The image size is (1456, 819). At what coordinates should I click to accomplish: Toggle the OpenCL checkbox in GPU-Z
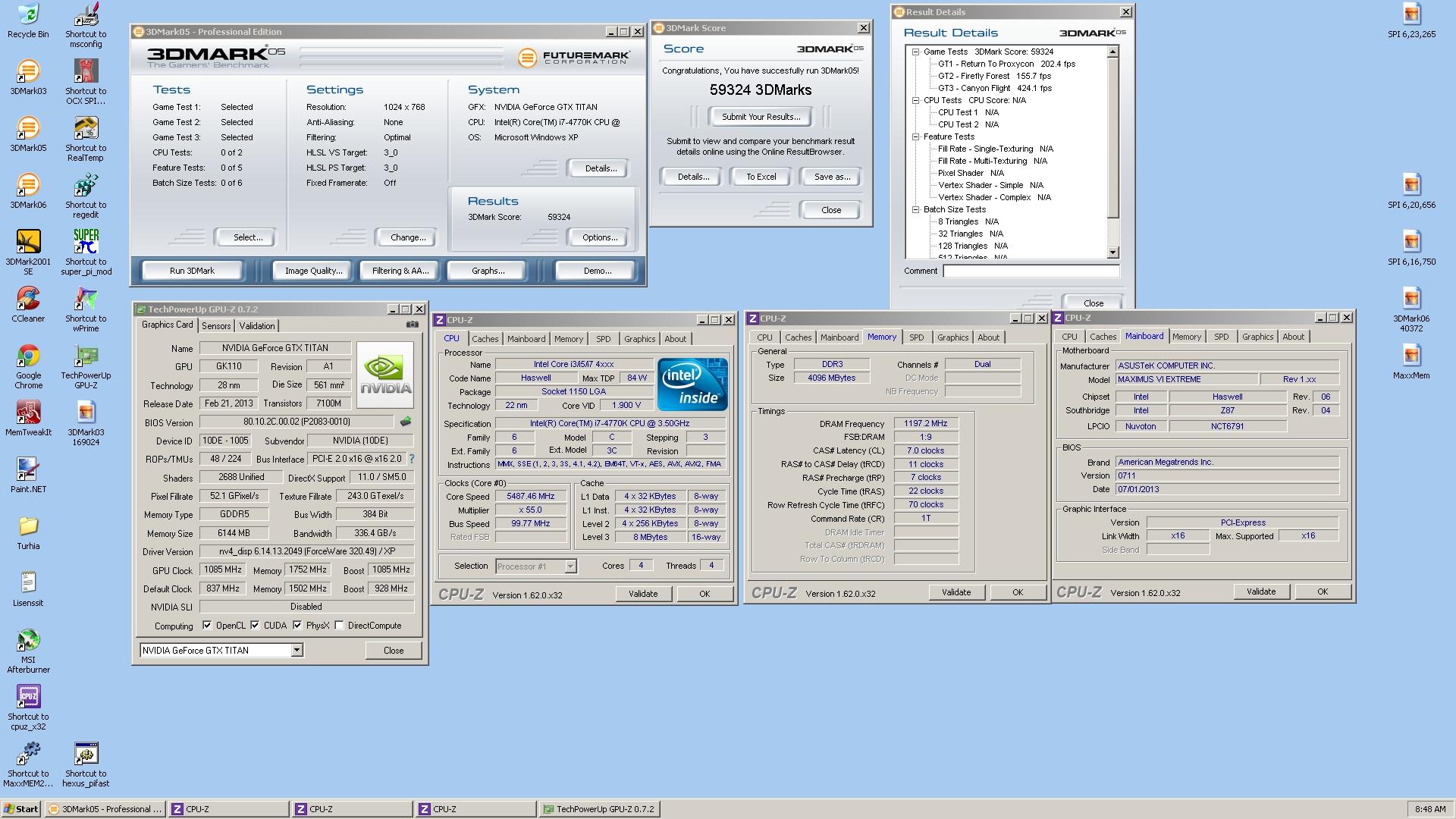(x=207, y=626)
